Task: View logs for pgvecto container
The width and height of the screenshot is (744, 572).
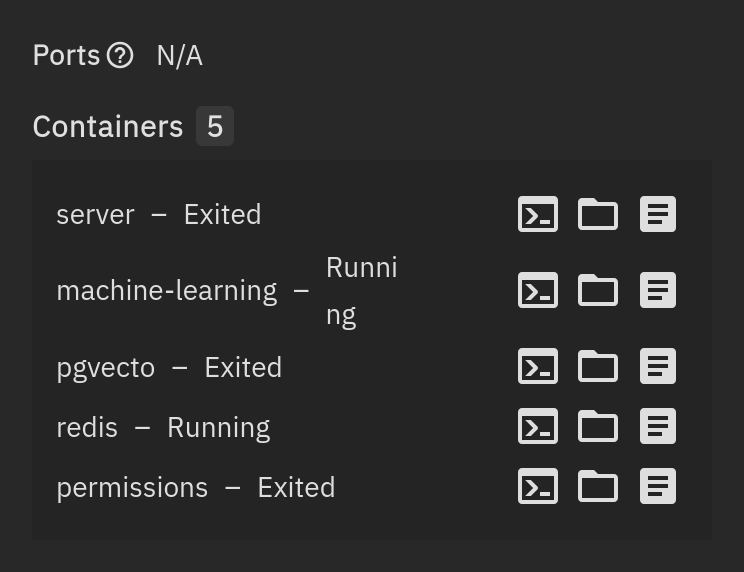Action: (x=658, y=367)
